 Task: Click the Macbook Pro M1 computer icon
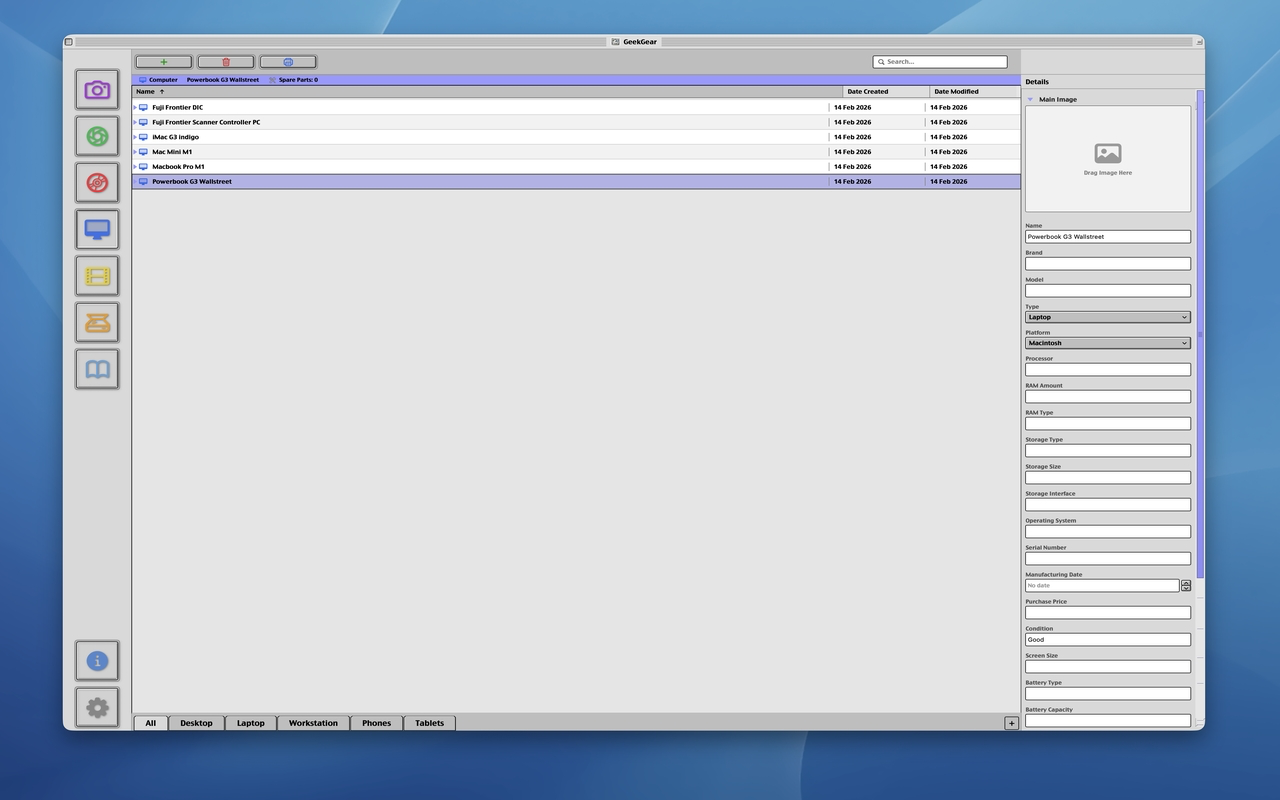pos(143,167)
